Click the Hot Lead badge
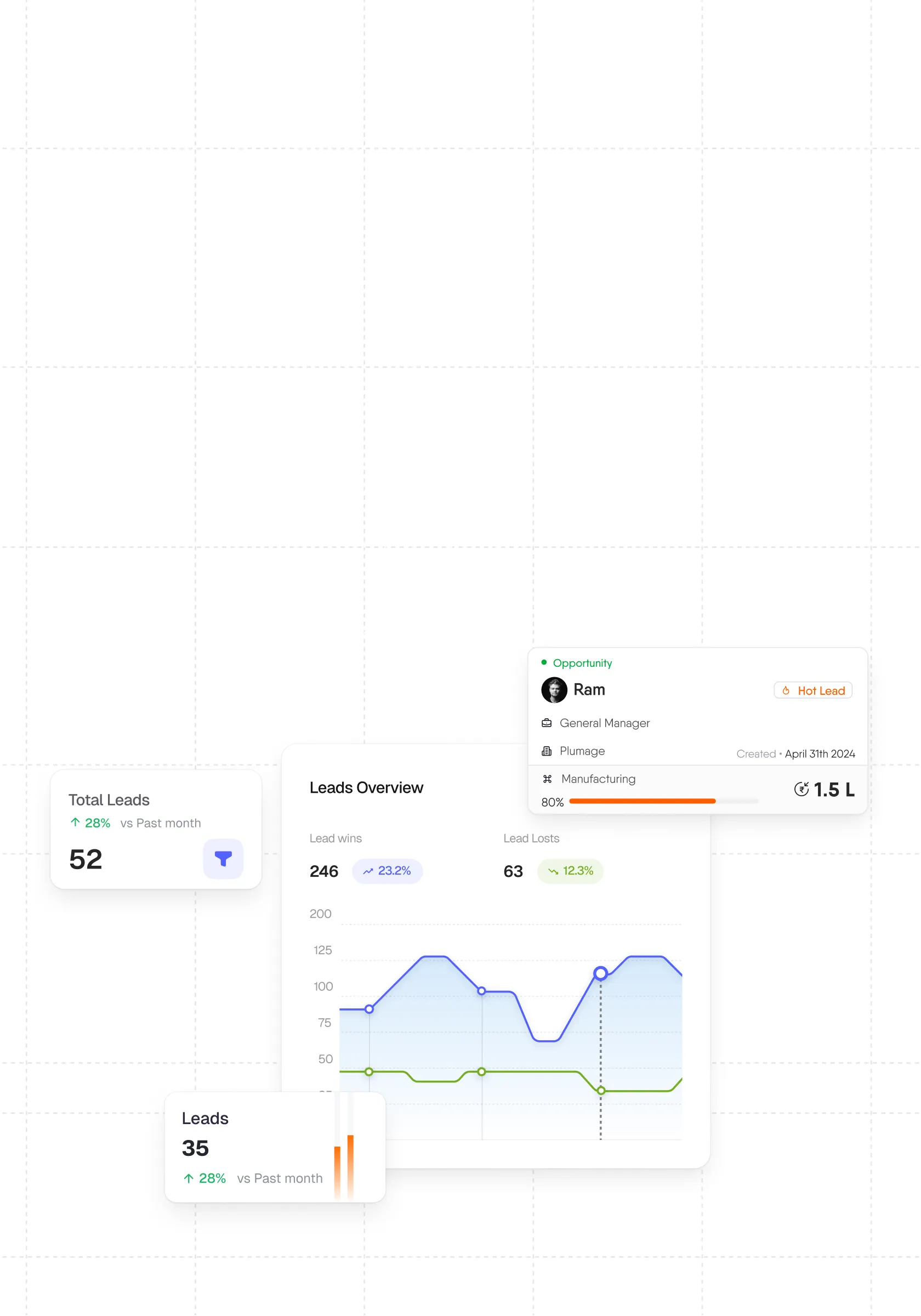The height and width of the screenshot is (1316, 921). pos(812,690)
